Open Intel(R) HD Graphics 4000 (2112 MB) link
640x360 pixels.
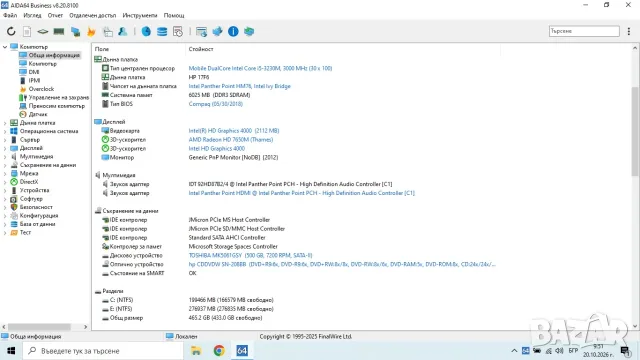(234, 131)
